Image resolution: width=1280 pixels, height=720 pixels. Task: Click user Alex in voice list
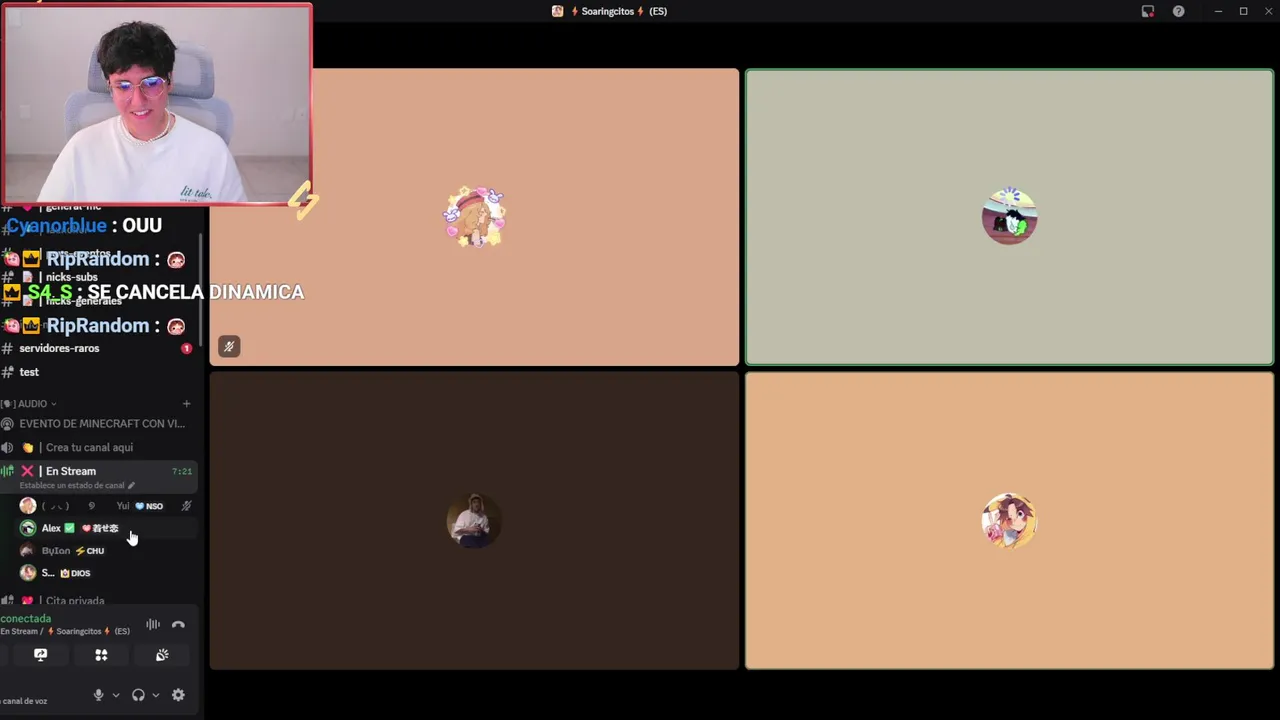click(105, 528)
